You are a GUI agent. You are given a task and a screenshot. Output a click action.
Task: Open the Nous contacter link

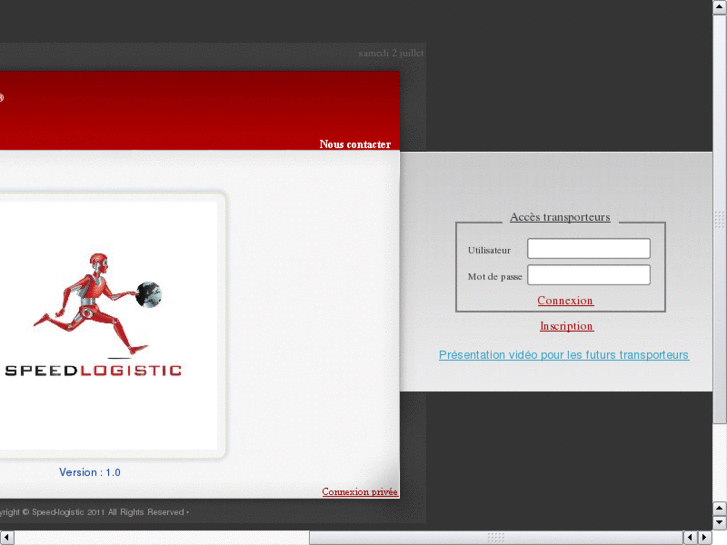(355, 144)
